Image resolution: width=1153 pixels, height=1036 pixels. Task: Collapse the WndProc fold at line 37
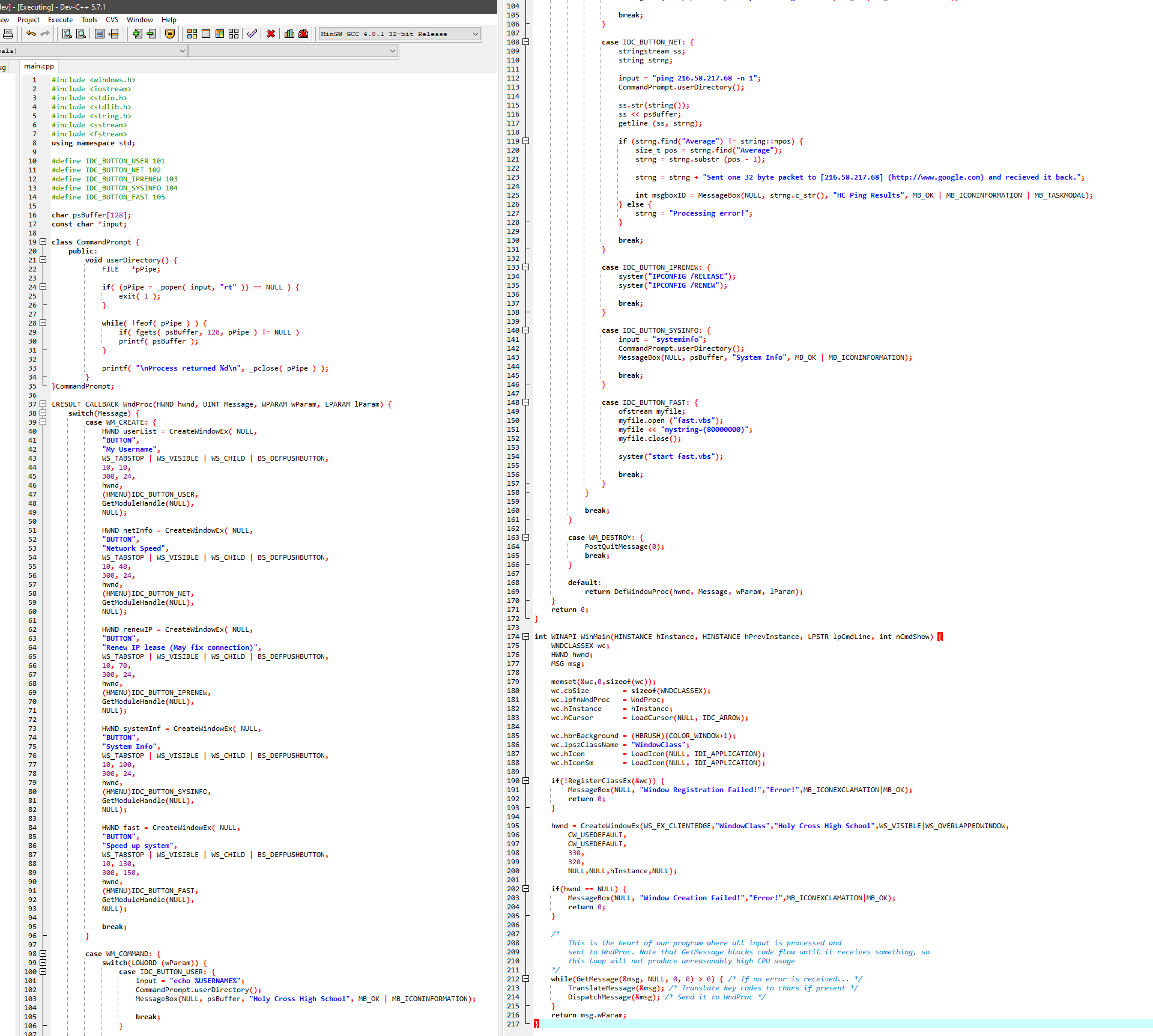click(43, 404)
